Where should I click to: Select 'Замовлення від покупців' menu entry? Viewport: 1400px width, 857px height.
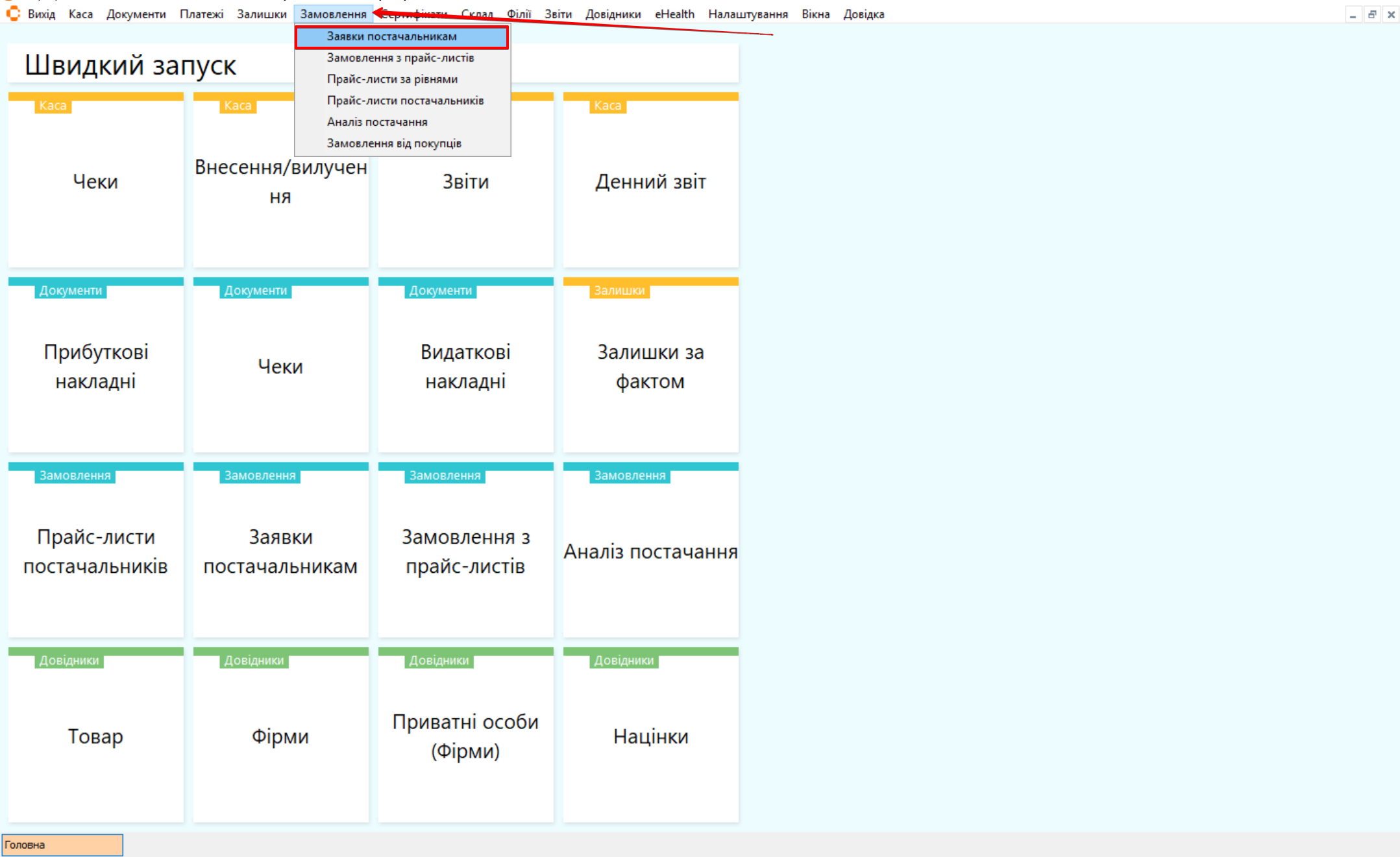394,143
